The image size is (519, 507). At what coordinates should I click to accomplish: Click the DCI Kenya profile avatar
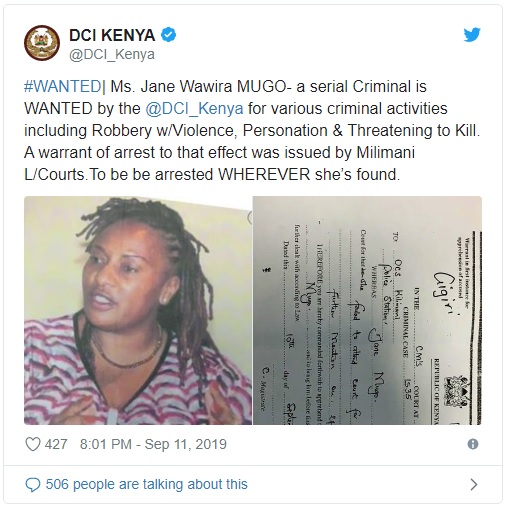[x=42, y=43]
